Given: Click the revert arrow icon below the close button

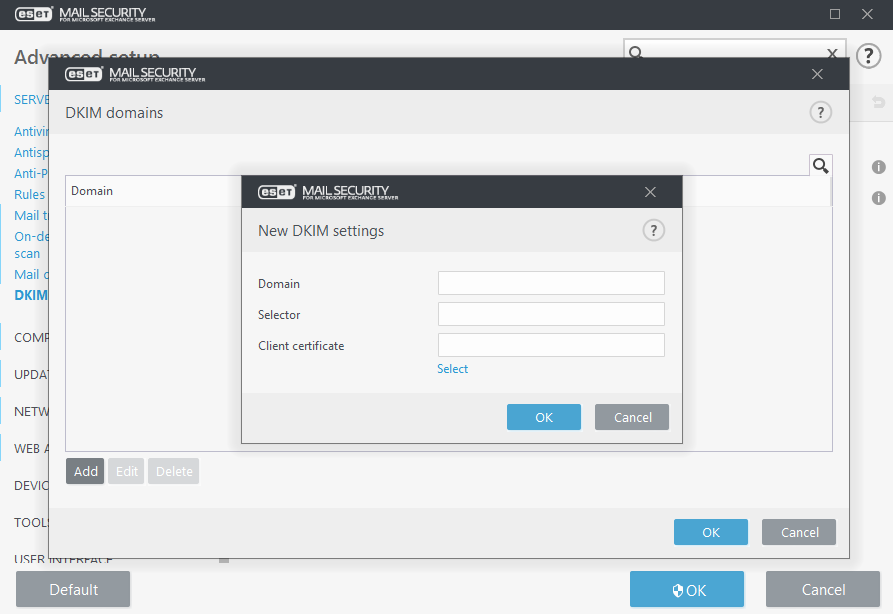Looking at the screenshot, I should pyautogui.click(x=878, y=102).
